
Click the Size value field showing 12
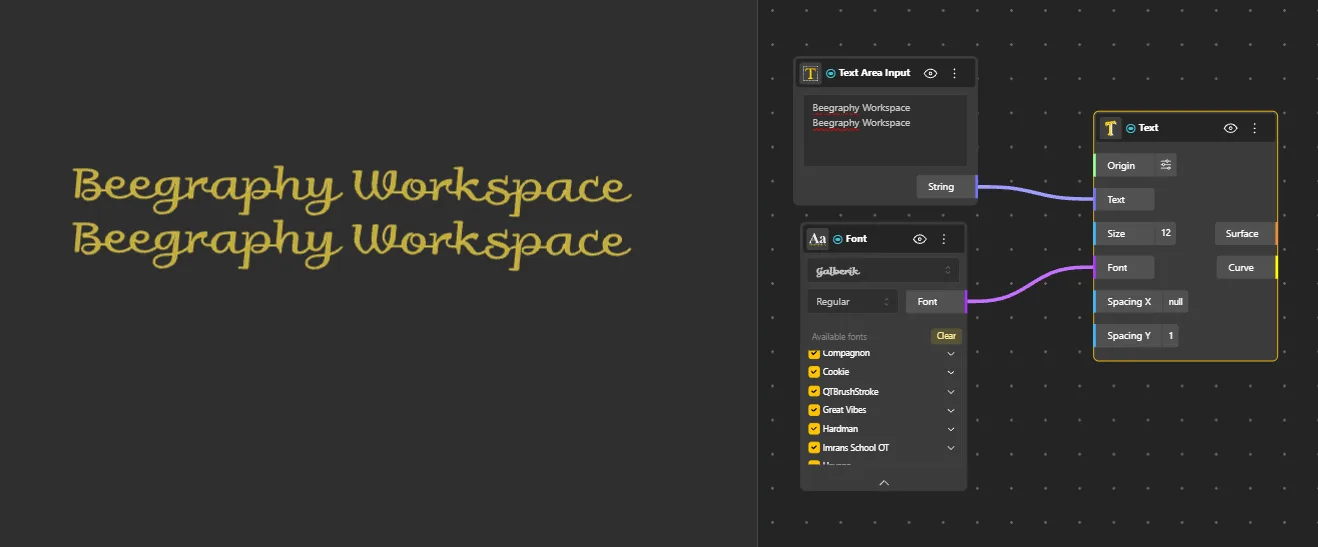[1166, 233]
